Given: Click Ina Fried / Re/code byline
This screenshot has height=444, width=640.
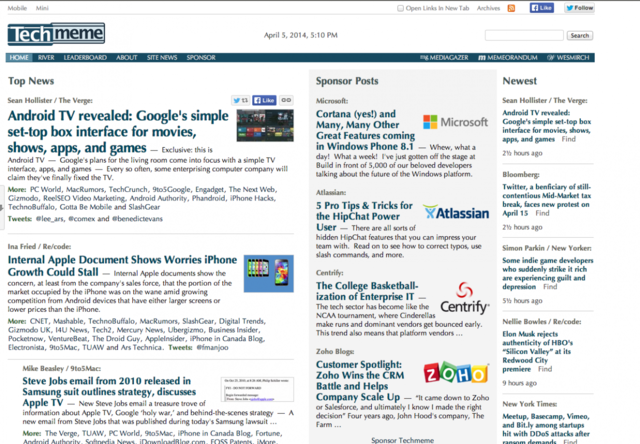Looking at the screenshot, I should click(39, 246).
